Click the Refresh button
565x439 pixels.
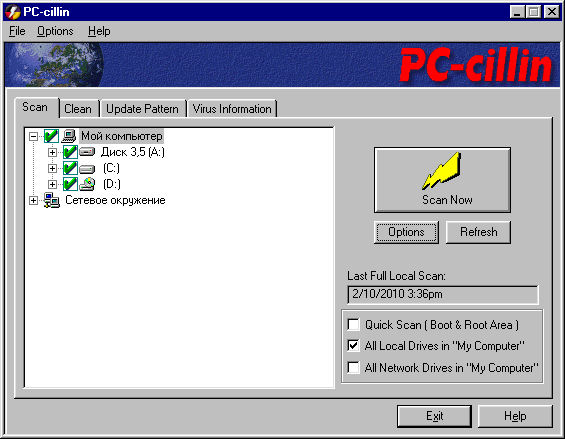click(478, 232)
